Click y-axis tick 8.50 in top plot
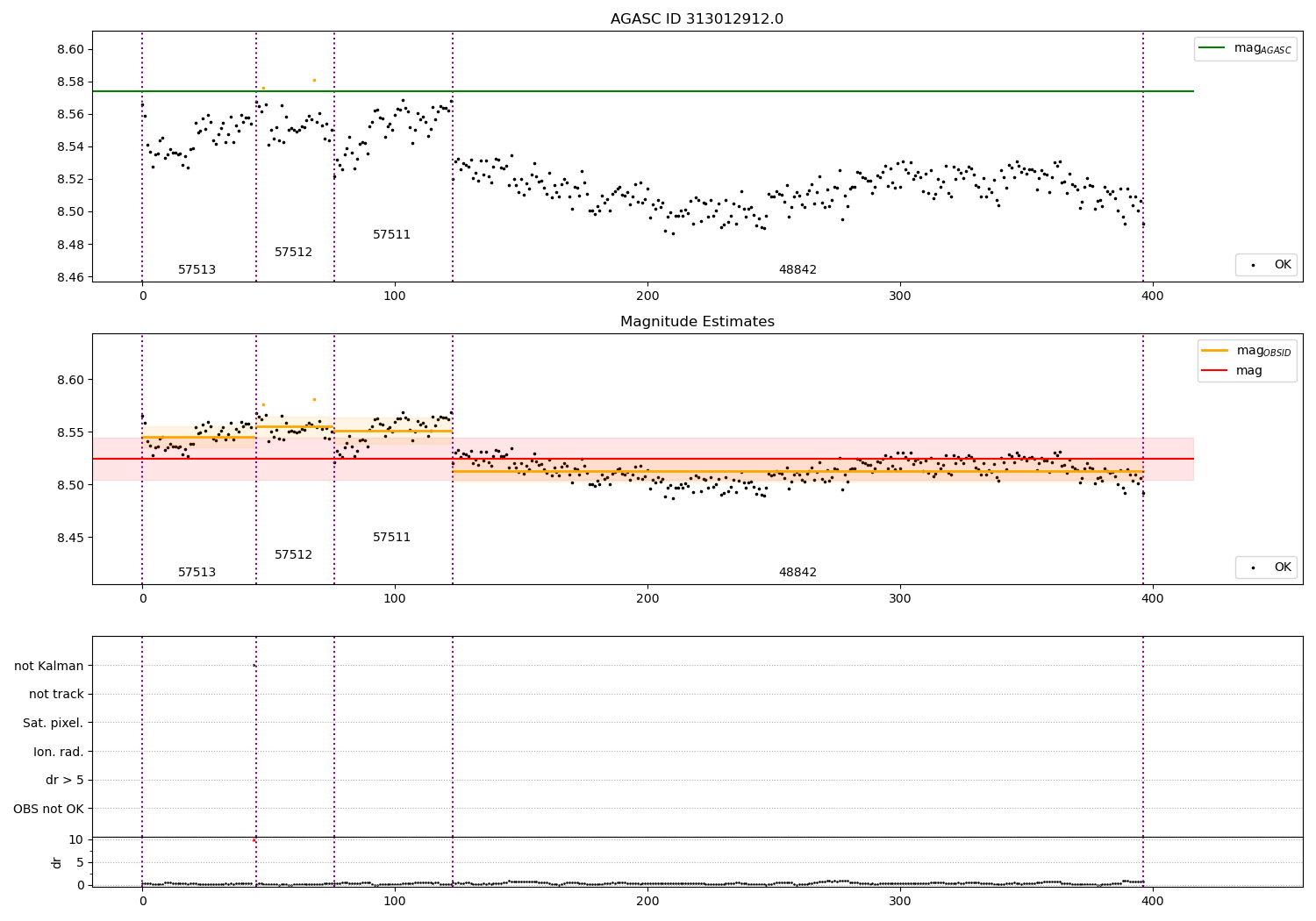 [69, 212]
